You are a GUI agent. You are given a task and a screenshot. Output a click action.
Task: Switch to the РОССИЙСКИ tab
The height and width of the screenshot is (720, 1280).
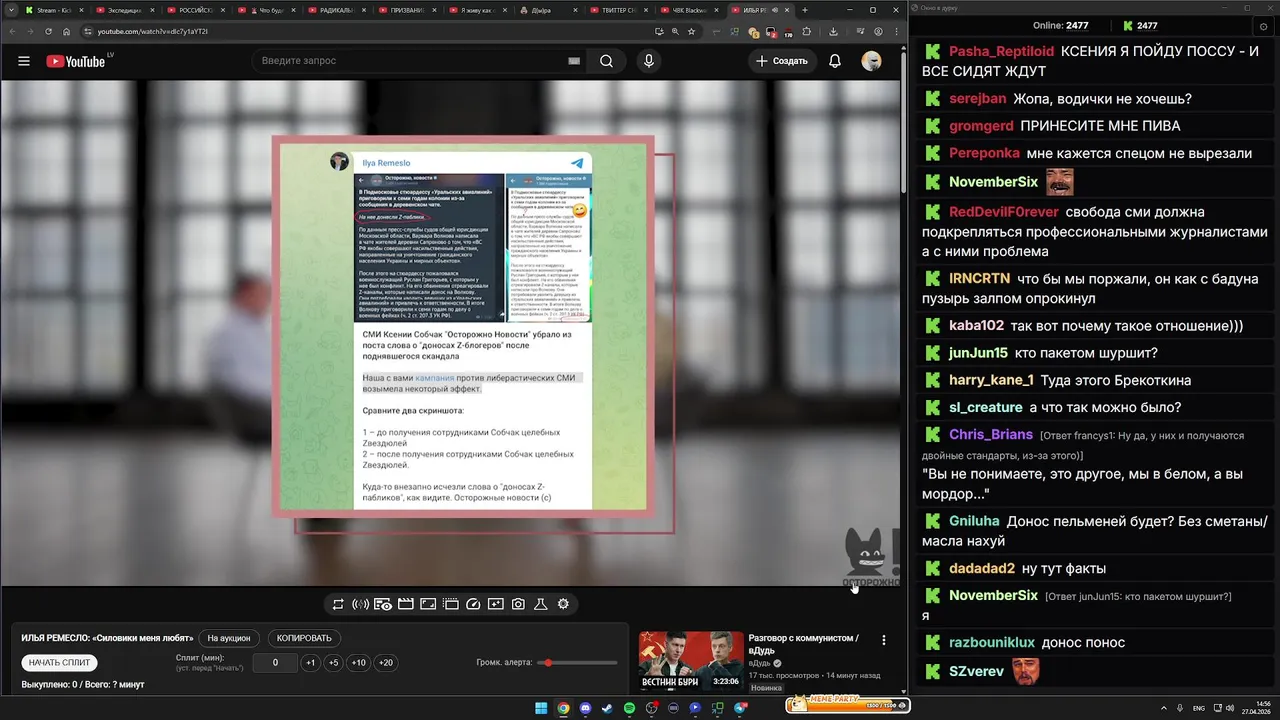(x=196, y=9)
